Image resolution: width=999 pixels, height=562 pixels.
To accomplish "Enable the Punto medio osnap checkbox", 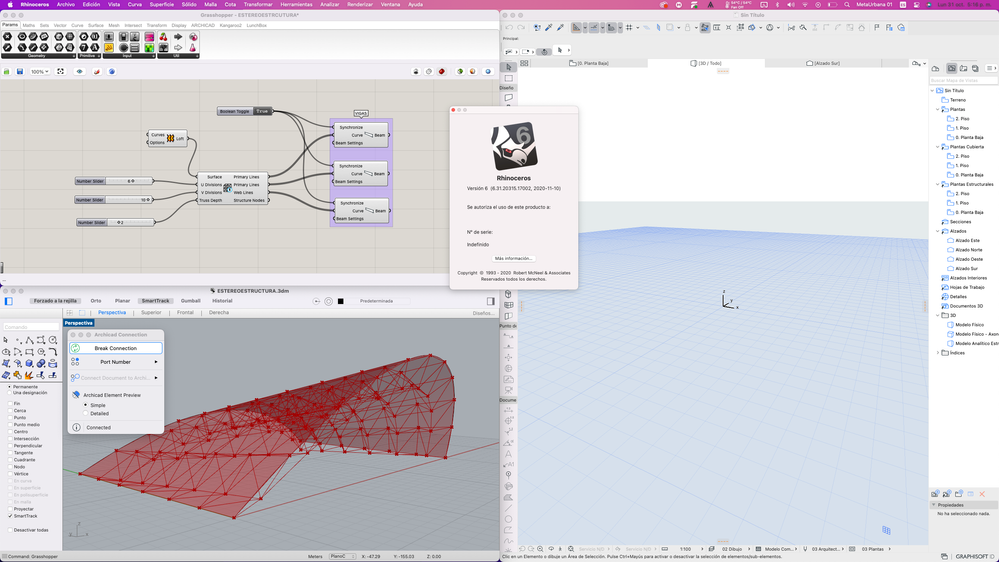I will 10,425.
